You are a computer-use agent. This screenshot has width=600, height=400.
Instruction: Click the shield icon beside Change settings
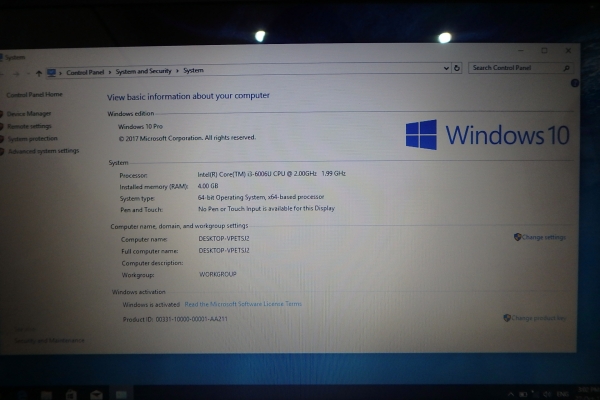517,237
